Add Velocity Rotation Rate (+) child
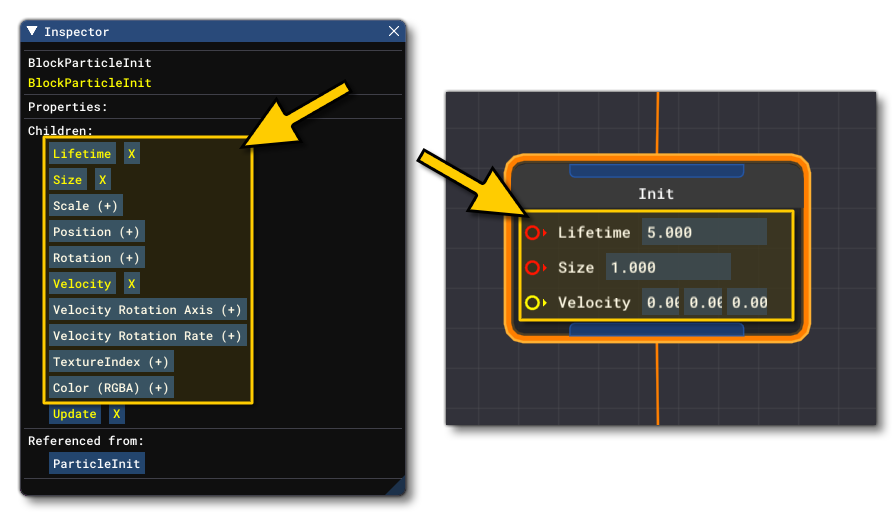This screenshot has height=516, width=896. tap(147, 336)
